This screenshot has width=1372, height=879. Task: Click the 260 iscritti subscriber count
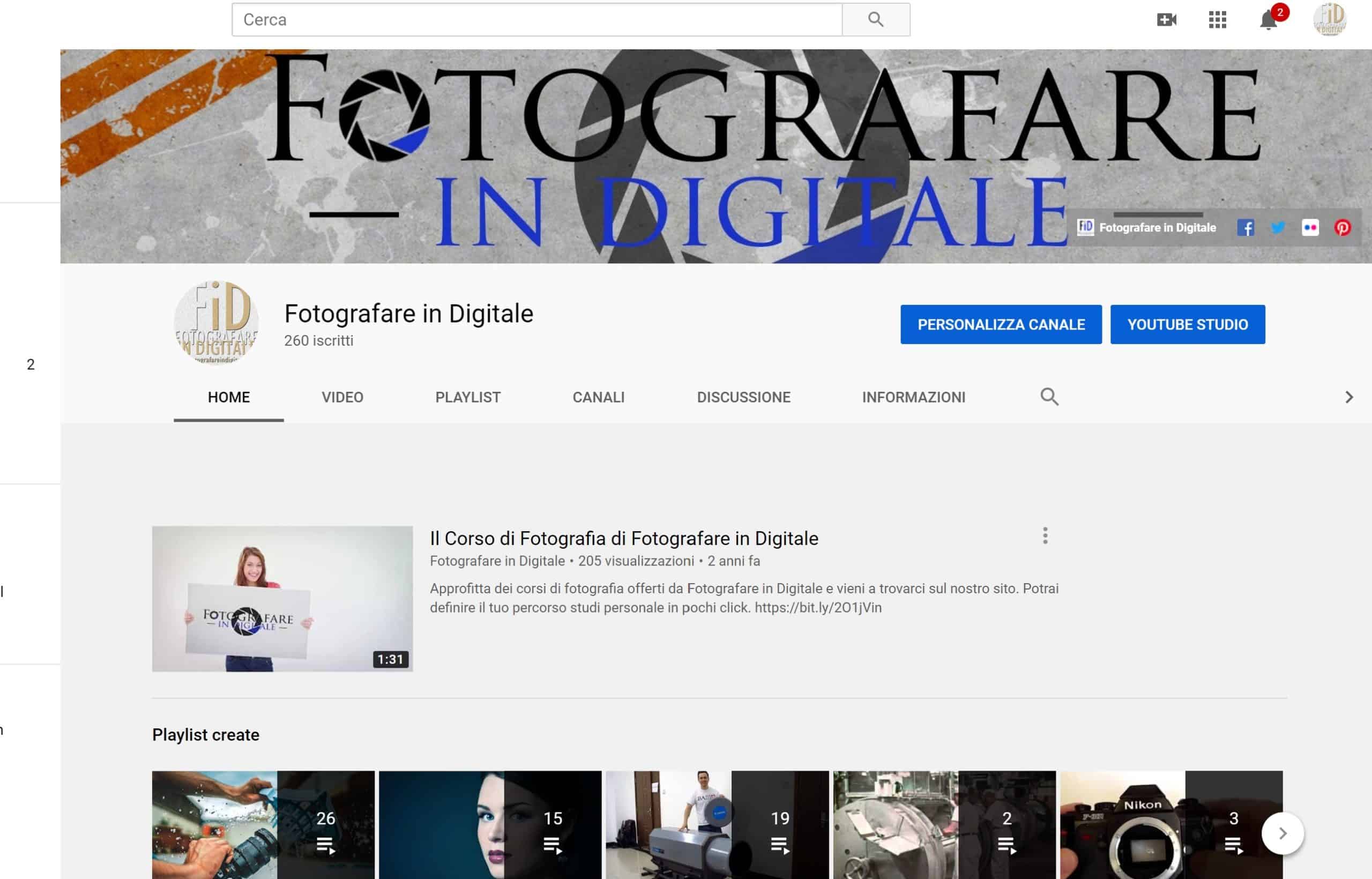point(318,341)
